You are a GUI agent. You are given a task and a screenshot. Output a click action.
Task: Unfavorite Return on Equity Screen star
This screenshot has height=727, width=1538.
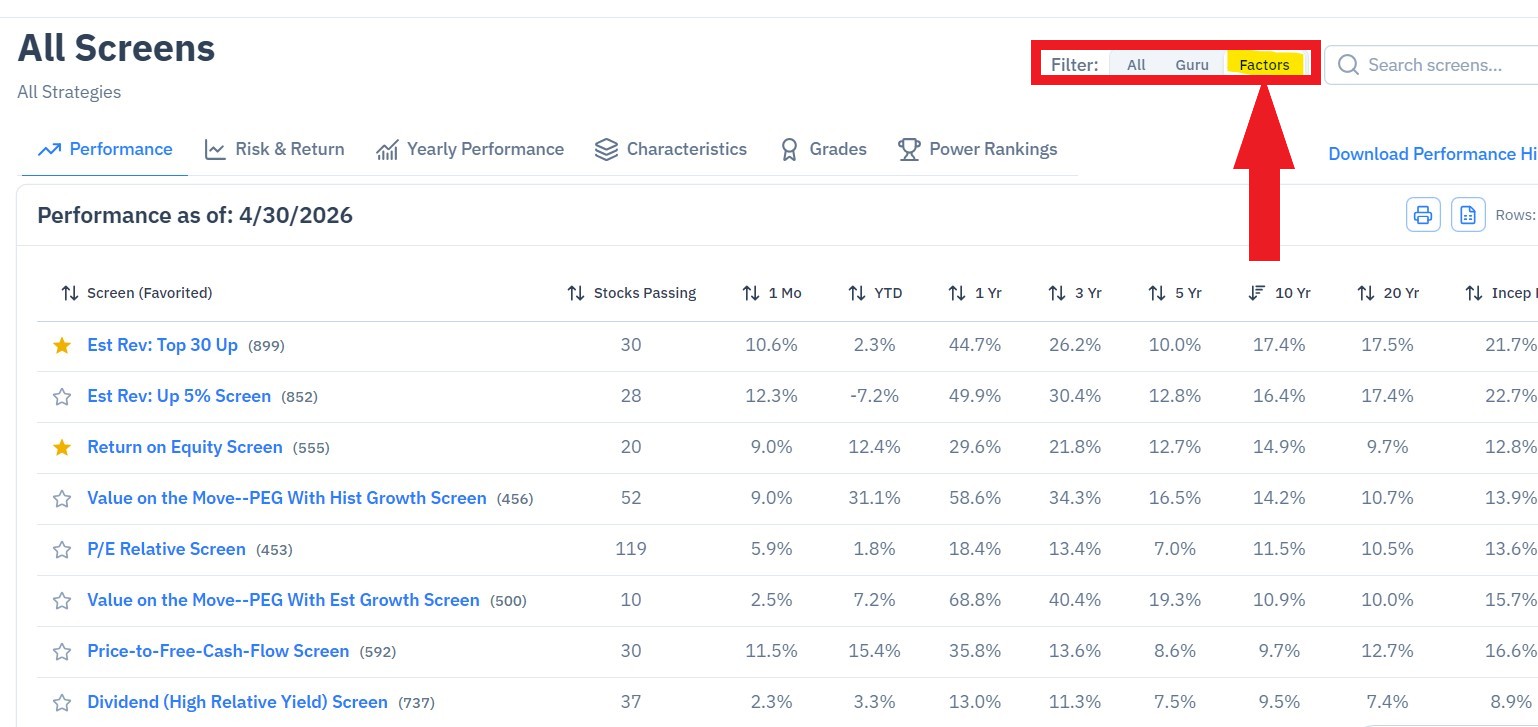tap(62, 447)
